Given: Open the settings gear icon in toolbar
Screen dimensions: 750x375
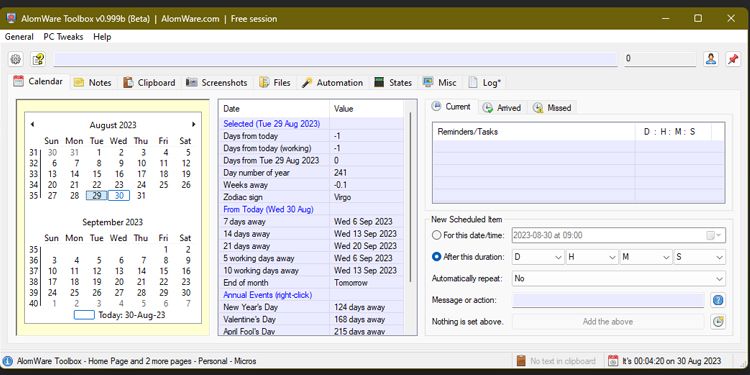Looking at the screenshot, I should (16, 59).
